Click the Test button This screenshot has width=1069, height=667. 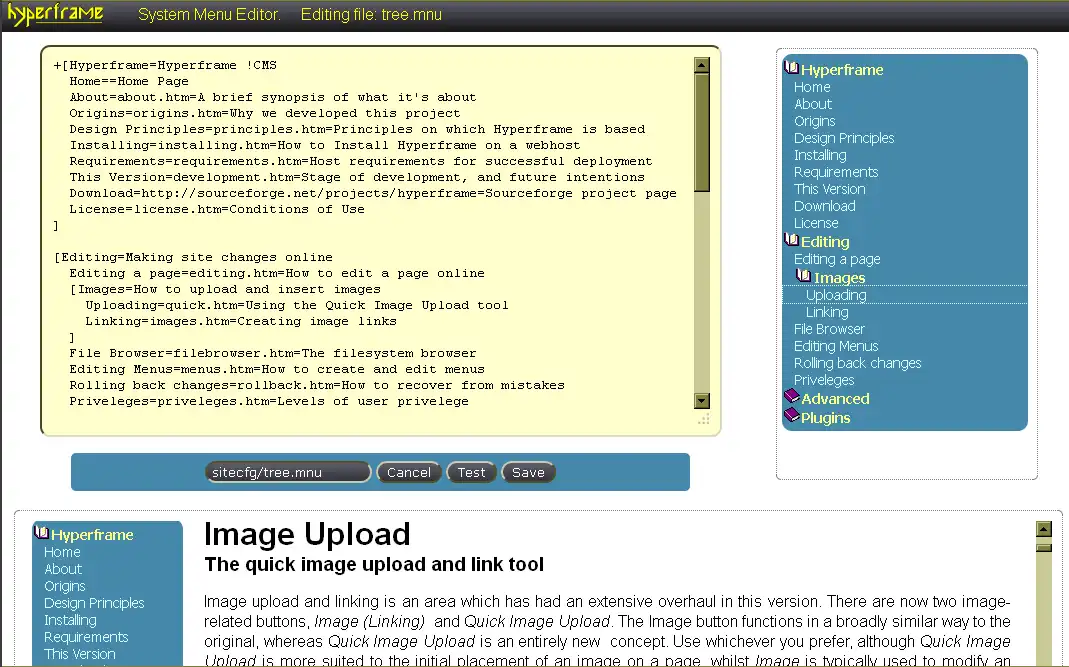tap(471, 473)
